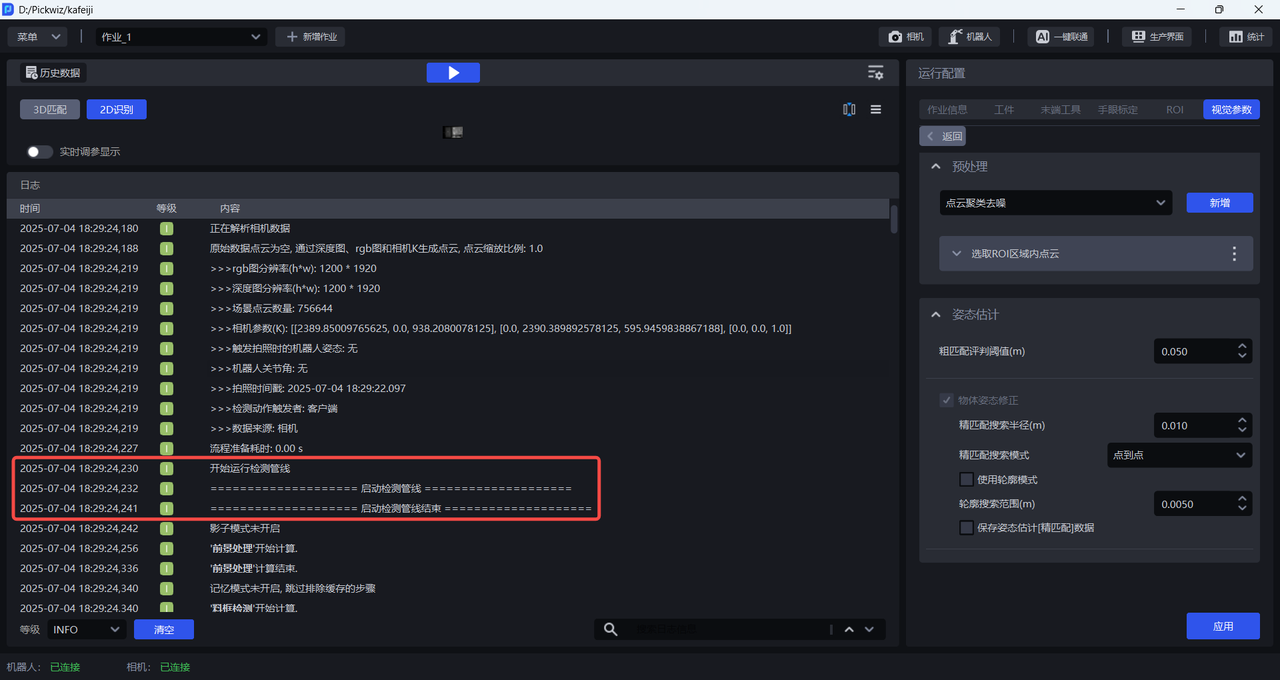Check 保存姿态估计[精匹配]数据 option
Image resolution: width=1280 pixels, height=680 pixels.
pyautogui.click(x=966, y=528)
